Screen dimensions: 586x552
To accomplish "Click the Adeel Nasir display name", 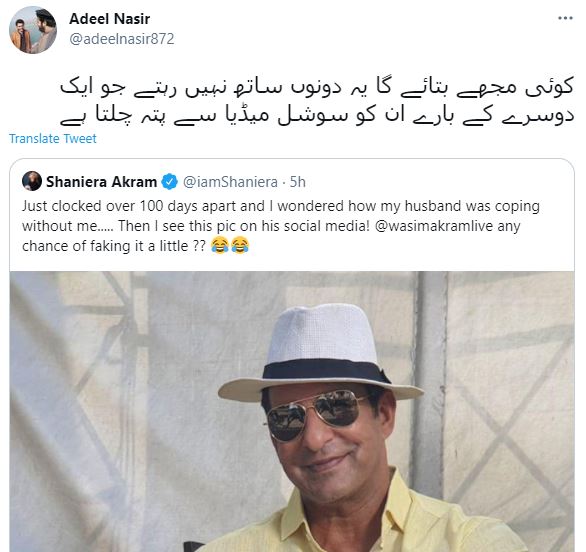I will coord(110,19).
